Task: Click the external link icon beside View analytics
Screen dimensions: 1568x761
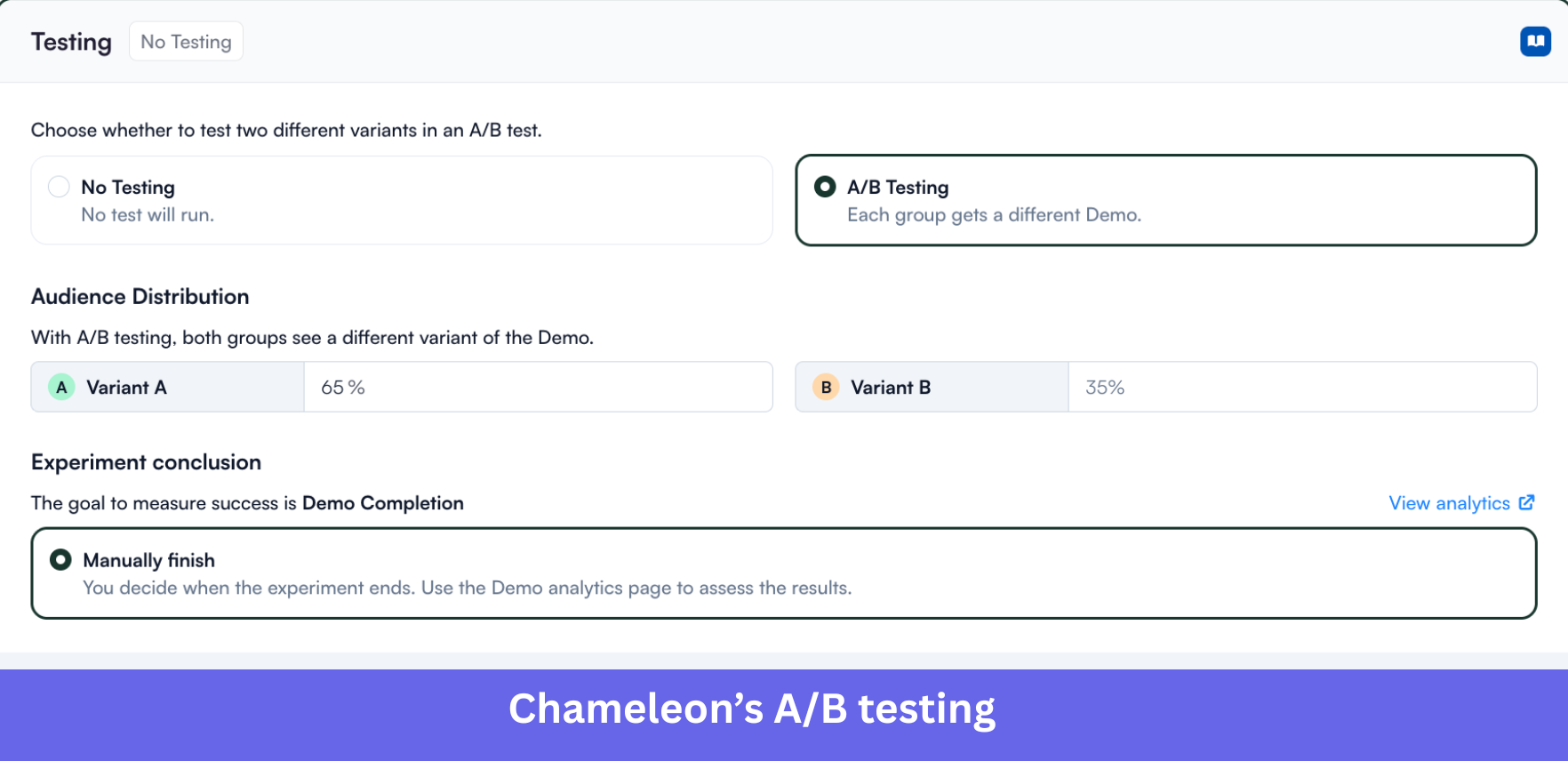Action: (x=1528, y=502)
